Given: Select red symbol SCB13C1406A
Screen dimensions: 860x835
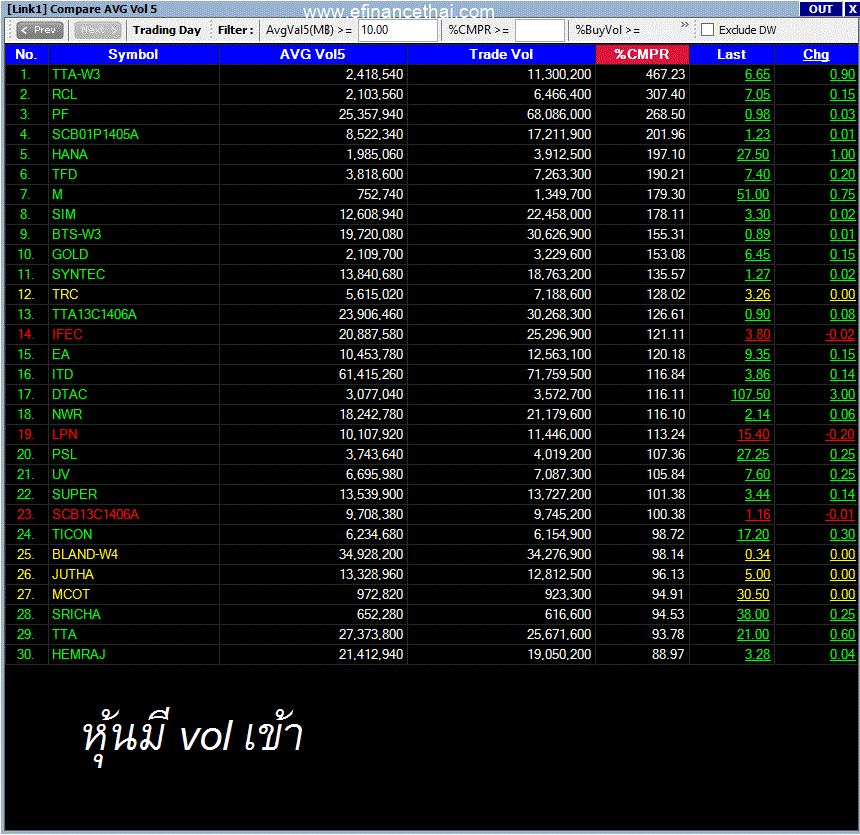Looking at the screenshot, I should click(95, 515).
